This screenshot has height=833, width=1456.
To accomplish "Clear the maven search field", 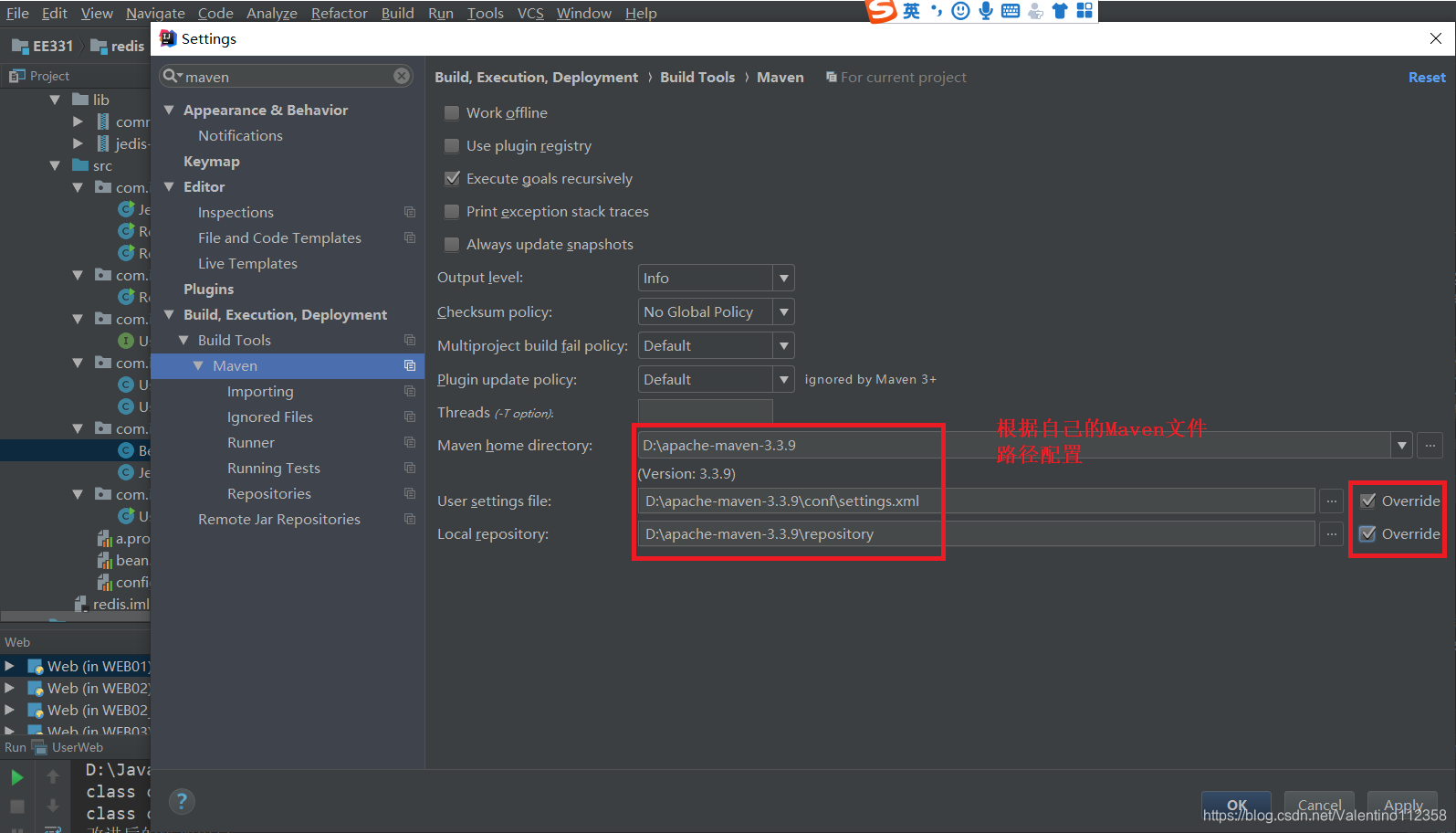I will pyautogui.click(x=402, y=76).
